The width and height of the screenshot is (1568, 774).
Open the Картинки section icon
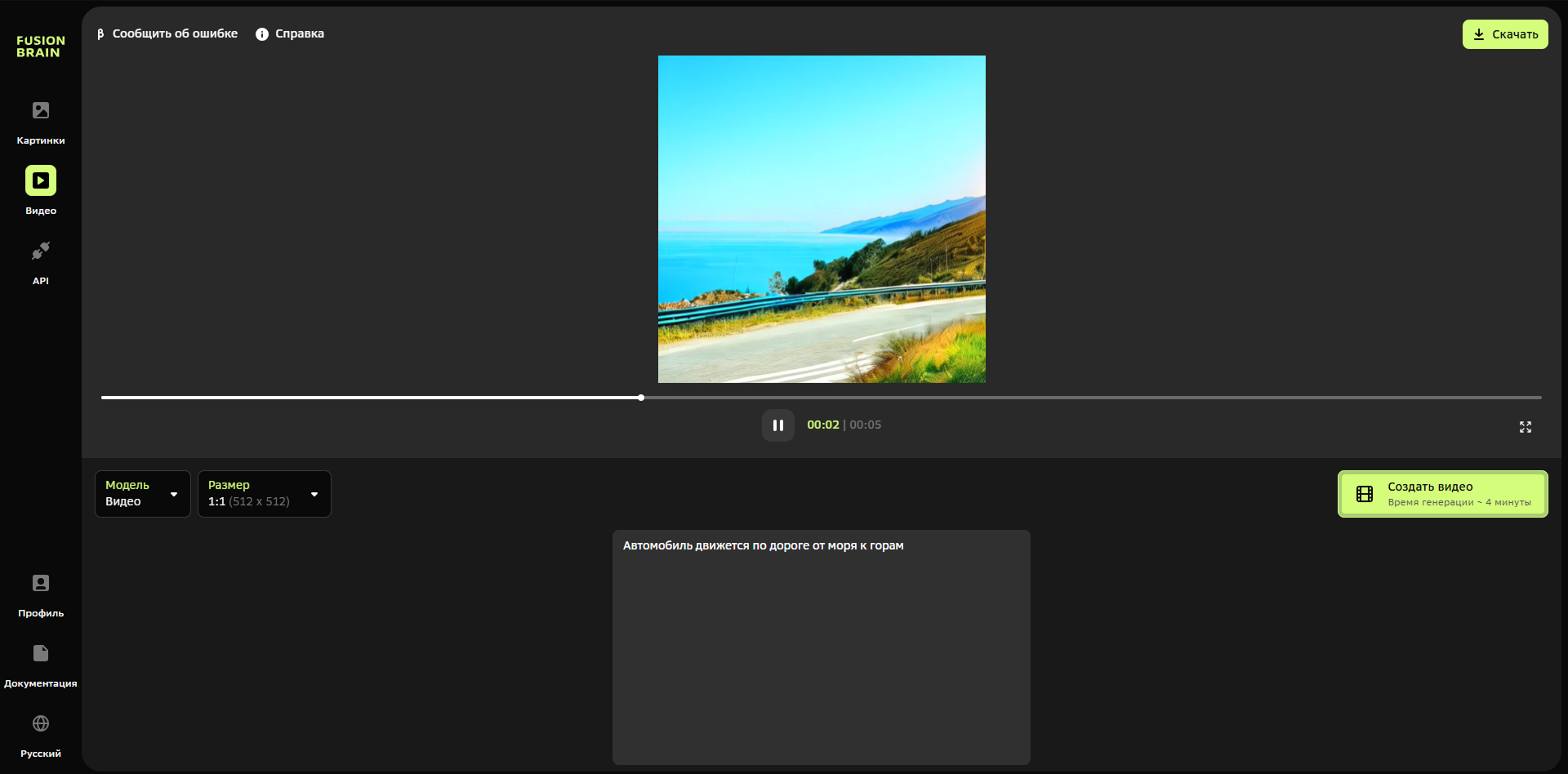(41, 110)
